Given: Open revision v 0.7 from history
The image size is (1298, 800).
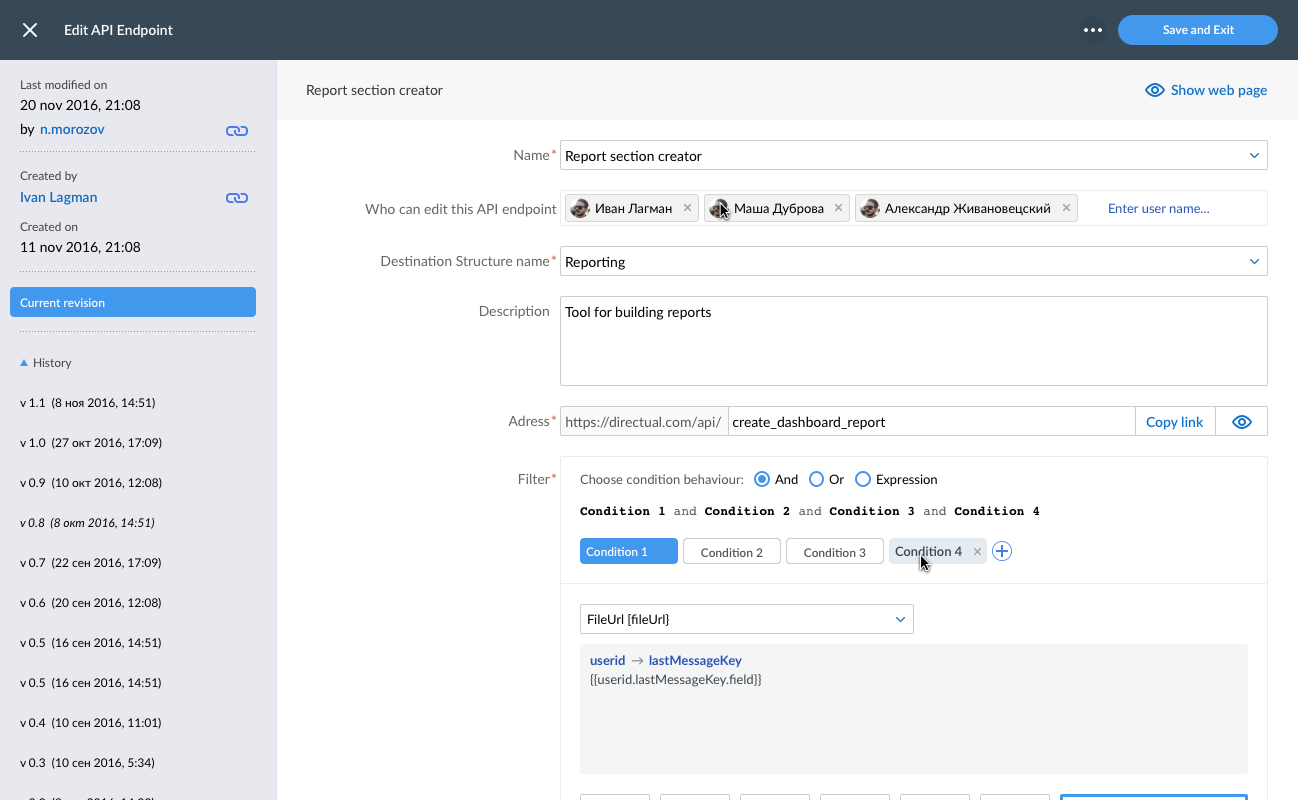Looking at the screenshot, I should tap(91, 563).
